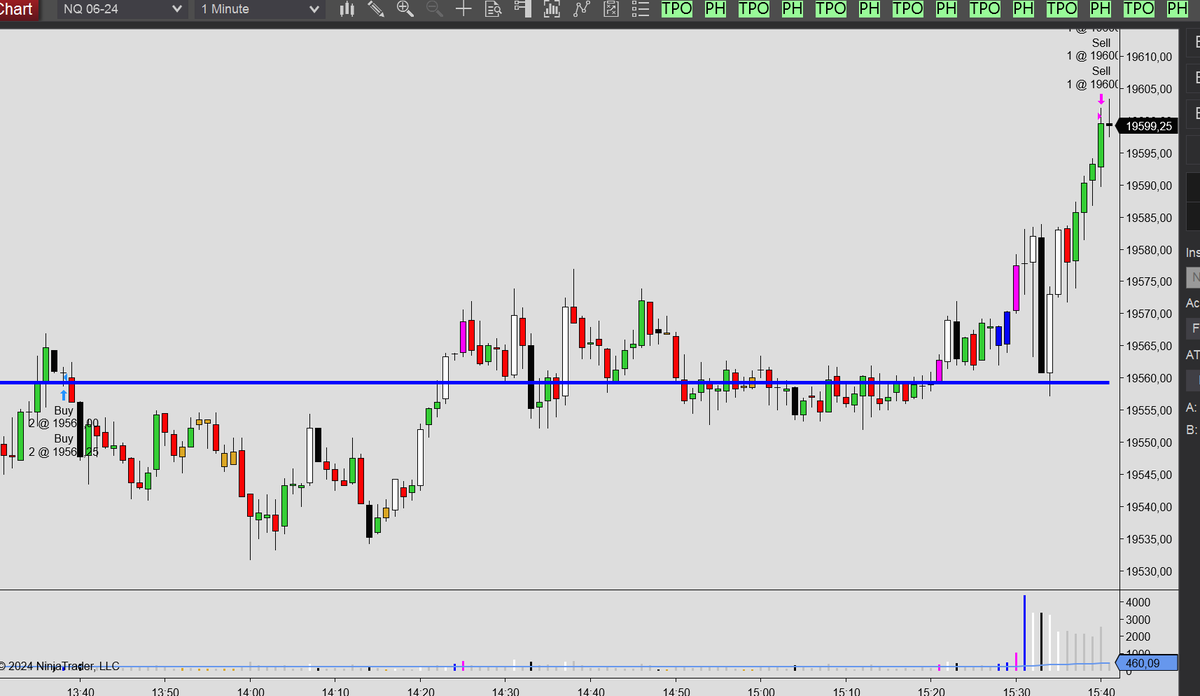
Task: Click the 14:00 time axis label
Action: 251,690
